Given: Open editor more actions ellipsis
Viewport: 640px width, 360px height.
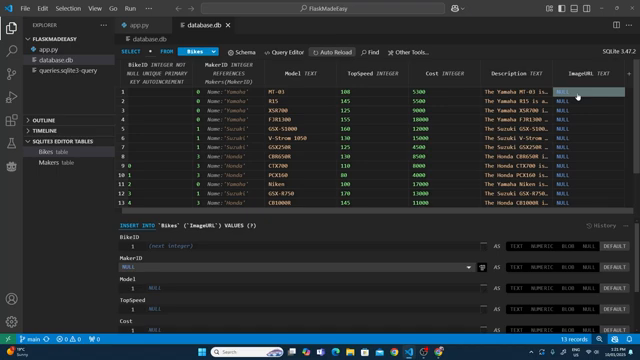Looking at the screenshot, I should (x=629, y=25).
